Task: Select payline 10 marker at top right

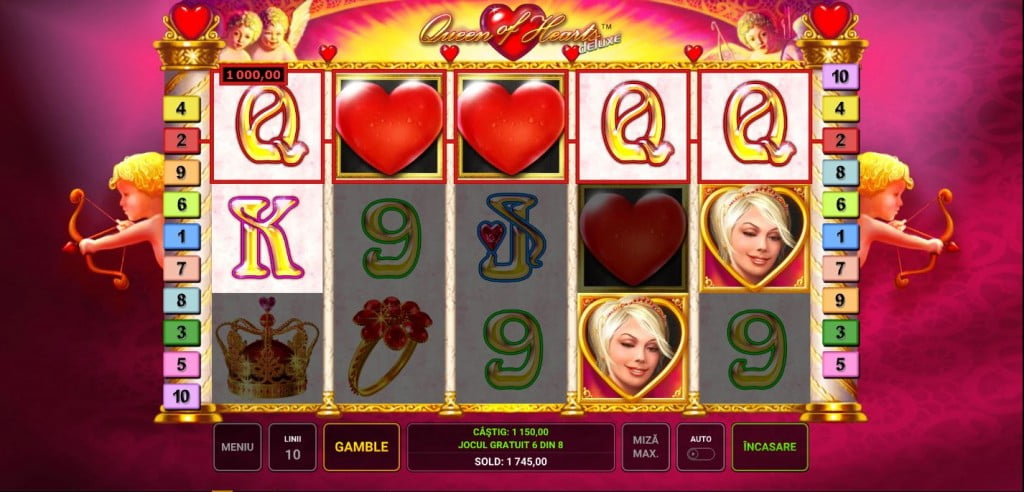Action: [x=840, y=76]
